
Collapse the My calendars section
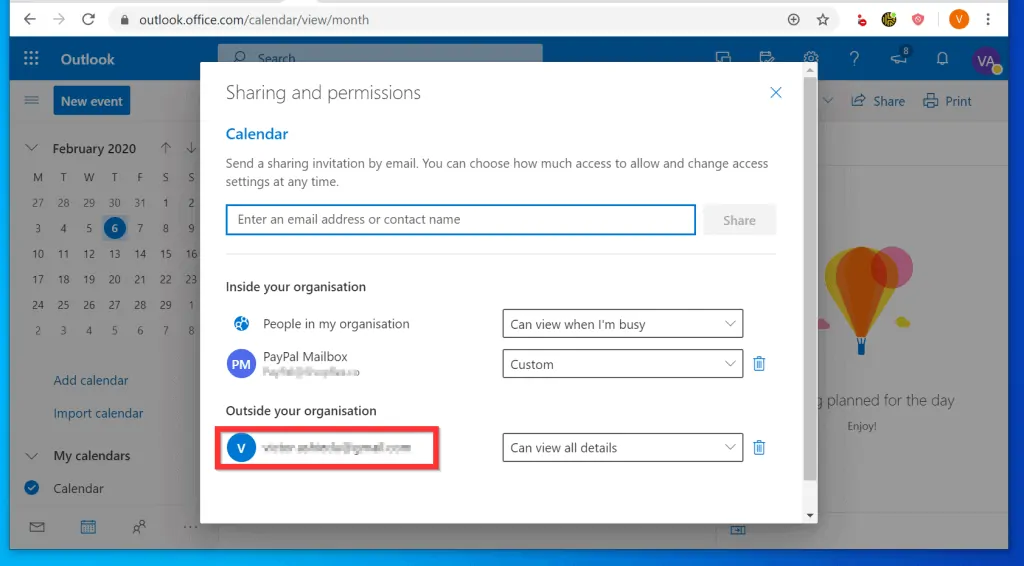pos(32,455)
